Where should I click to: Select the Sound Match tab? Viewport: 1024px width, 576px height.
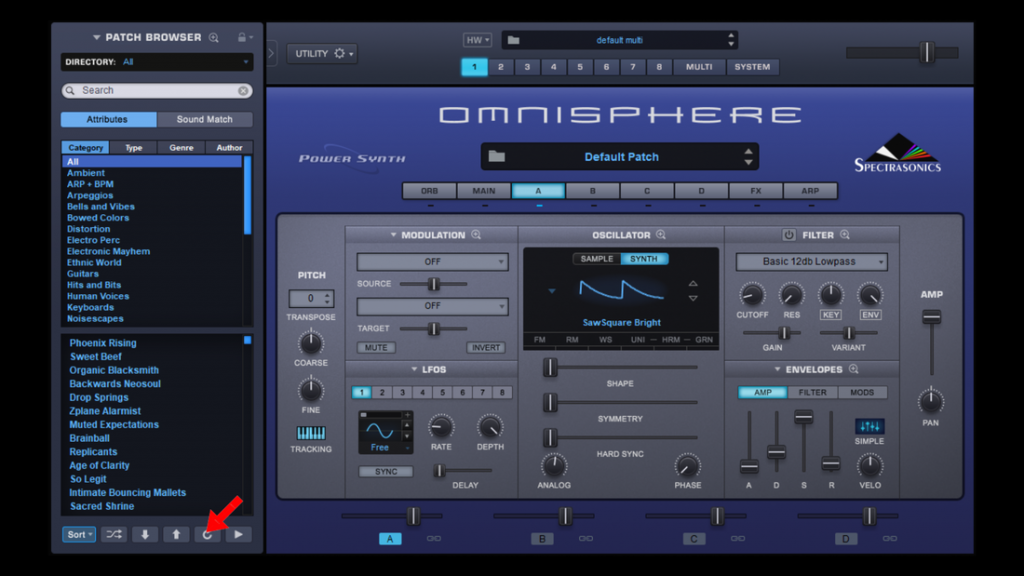(204, 120)
